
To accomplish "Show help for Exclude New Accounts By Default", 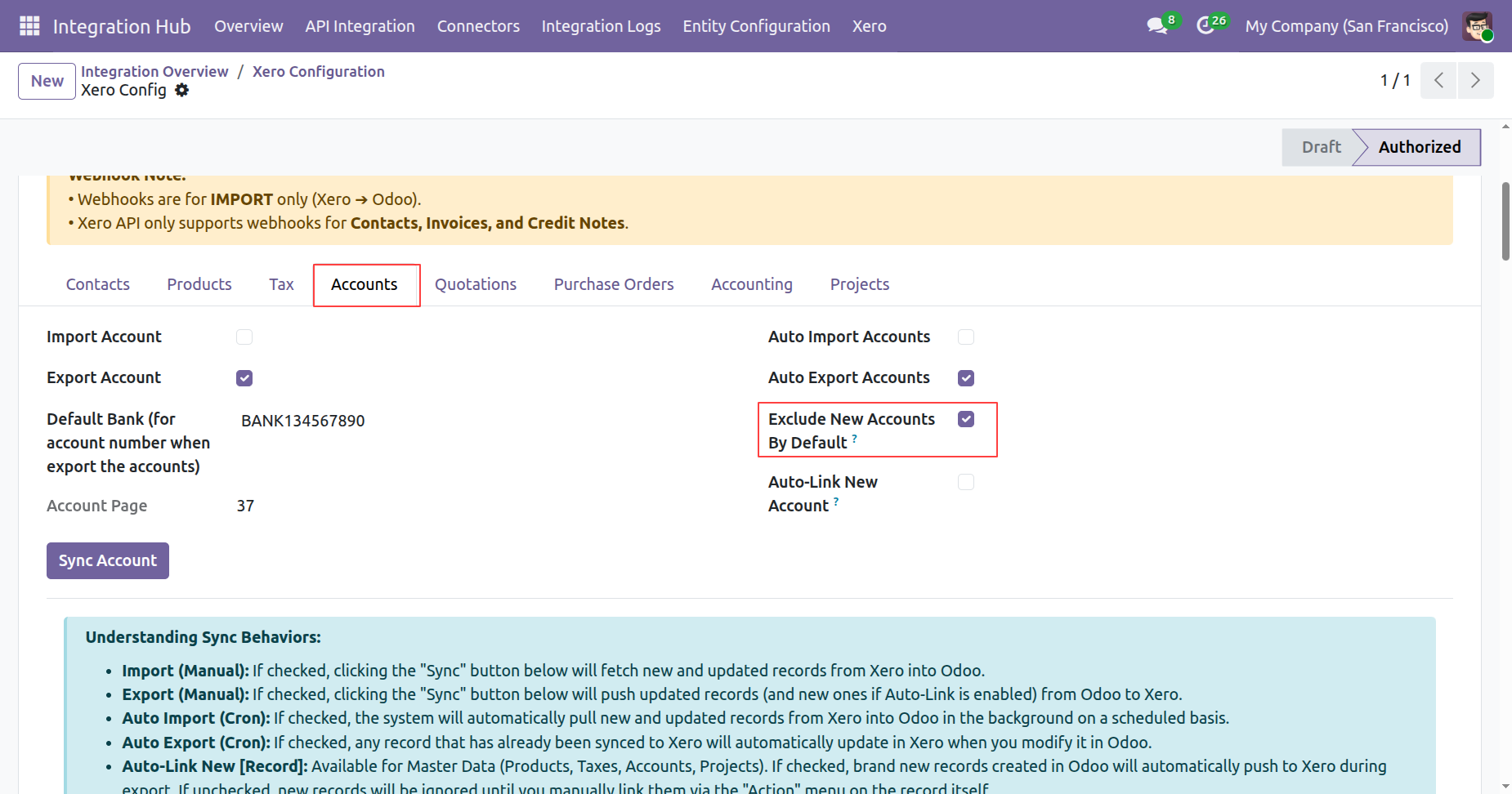I will pyautogui.click(x=855, y=439).
